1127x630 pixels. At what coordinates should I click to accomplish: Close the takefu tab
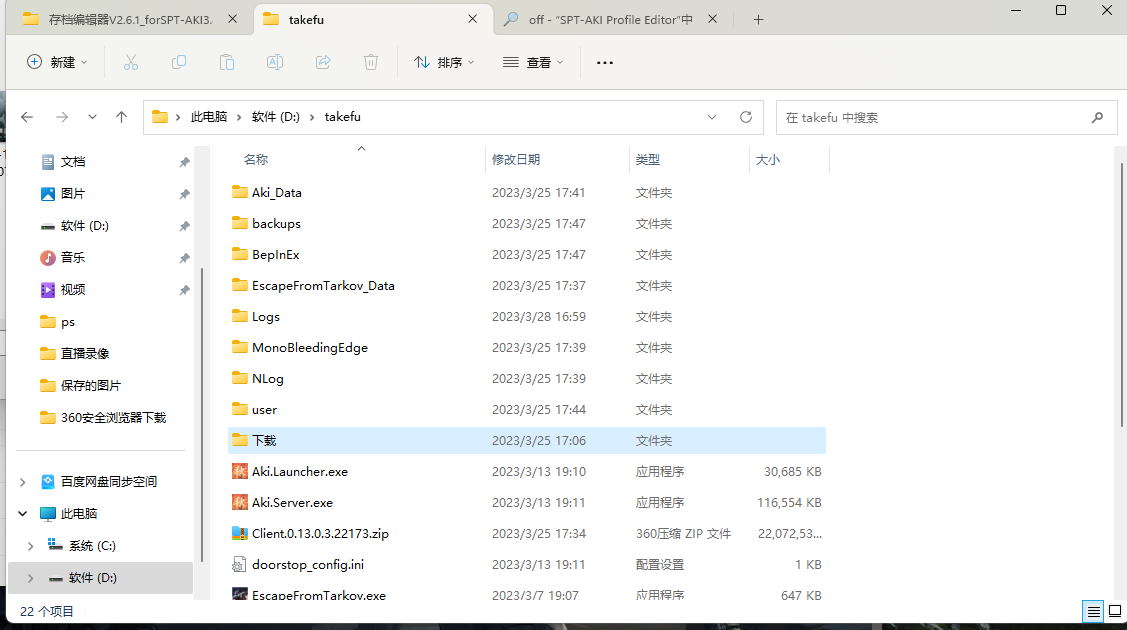[472, 19]
